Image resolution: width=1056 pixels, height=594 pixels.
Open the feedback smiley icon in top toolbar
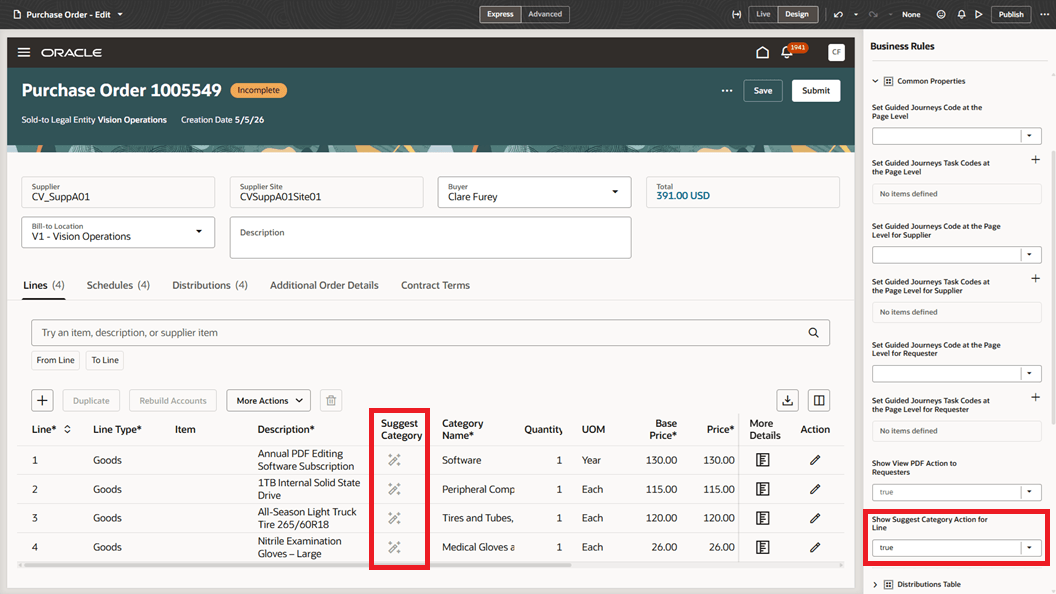click(x=941, y=14)
